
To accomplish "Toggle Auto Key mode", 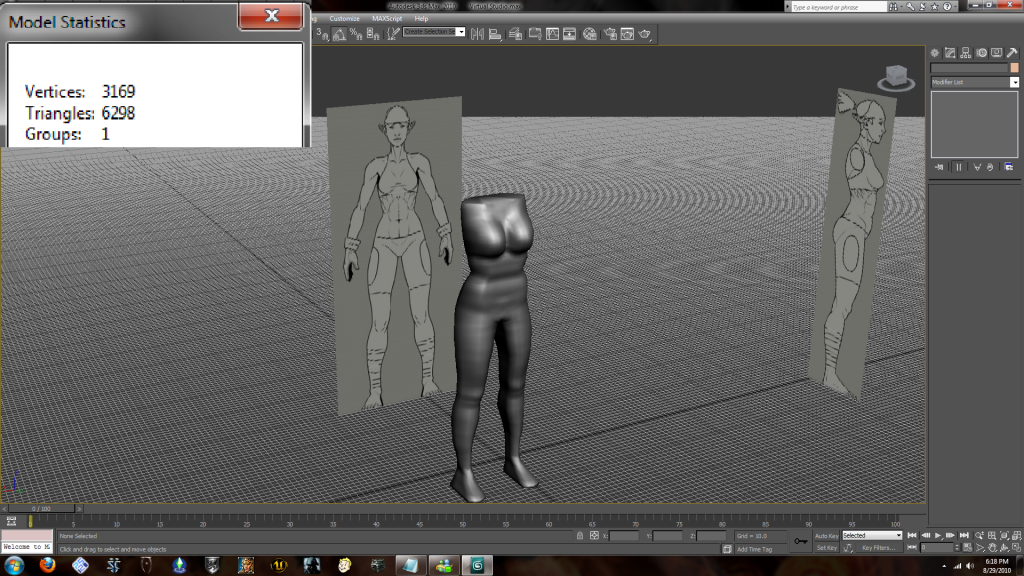I will point(827,536).
